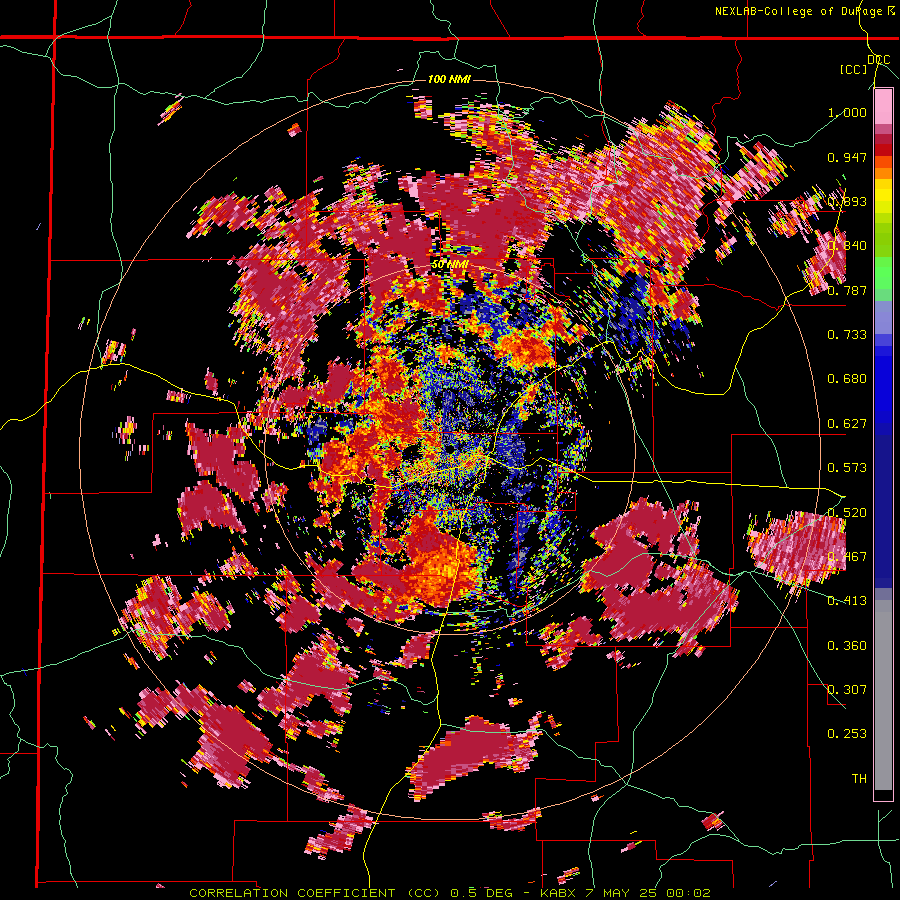Pick the lavender color bar segment
Image resolution: width=900 pixels, height=900 pixels.
[883, 317]
